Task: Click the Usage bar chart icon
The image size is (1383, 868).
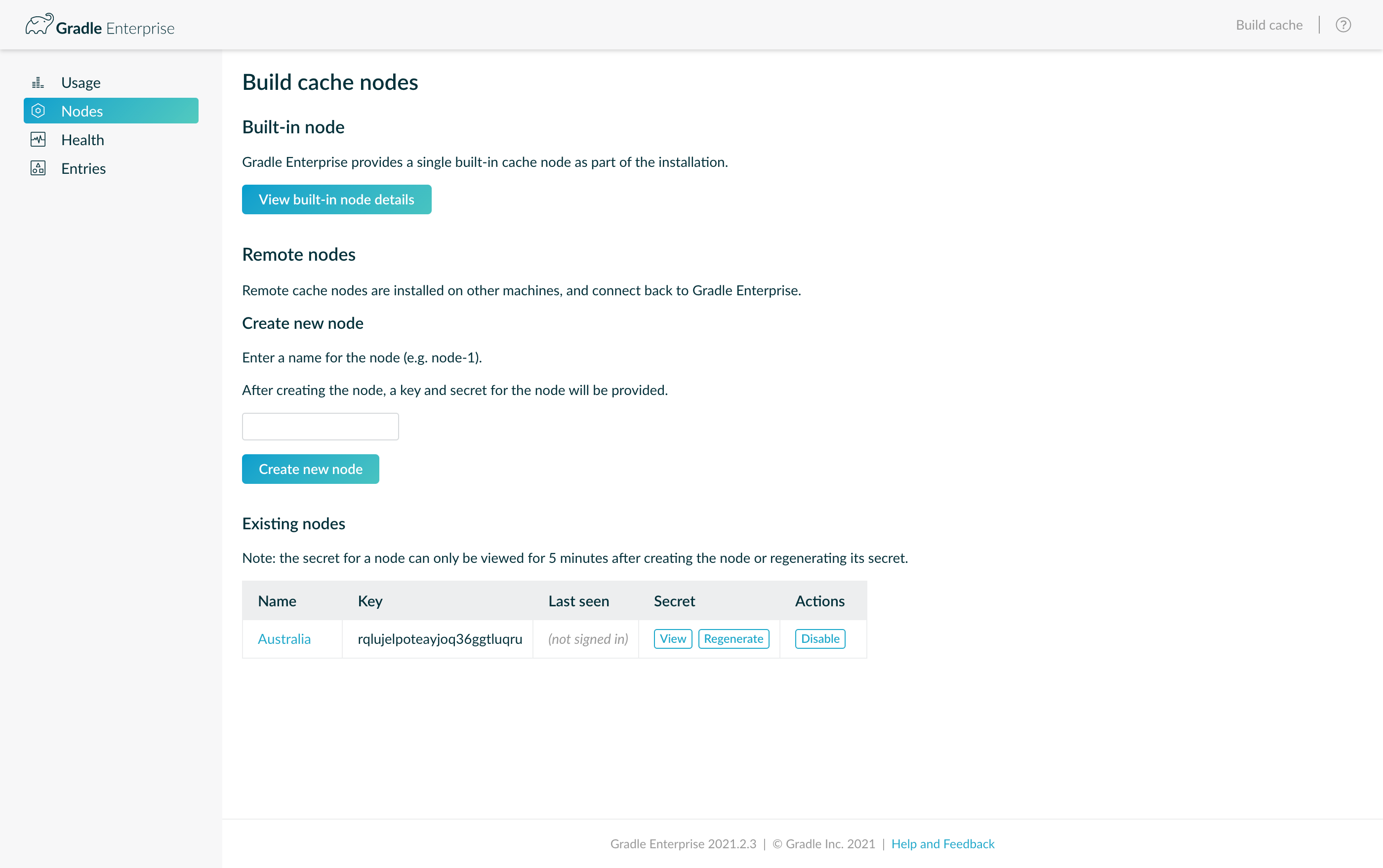Action: pos(38,82)
